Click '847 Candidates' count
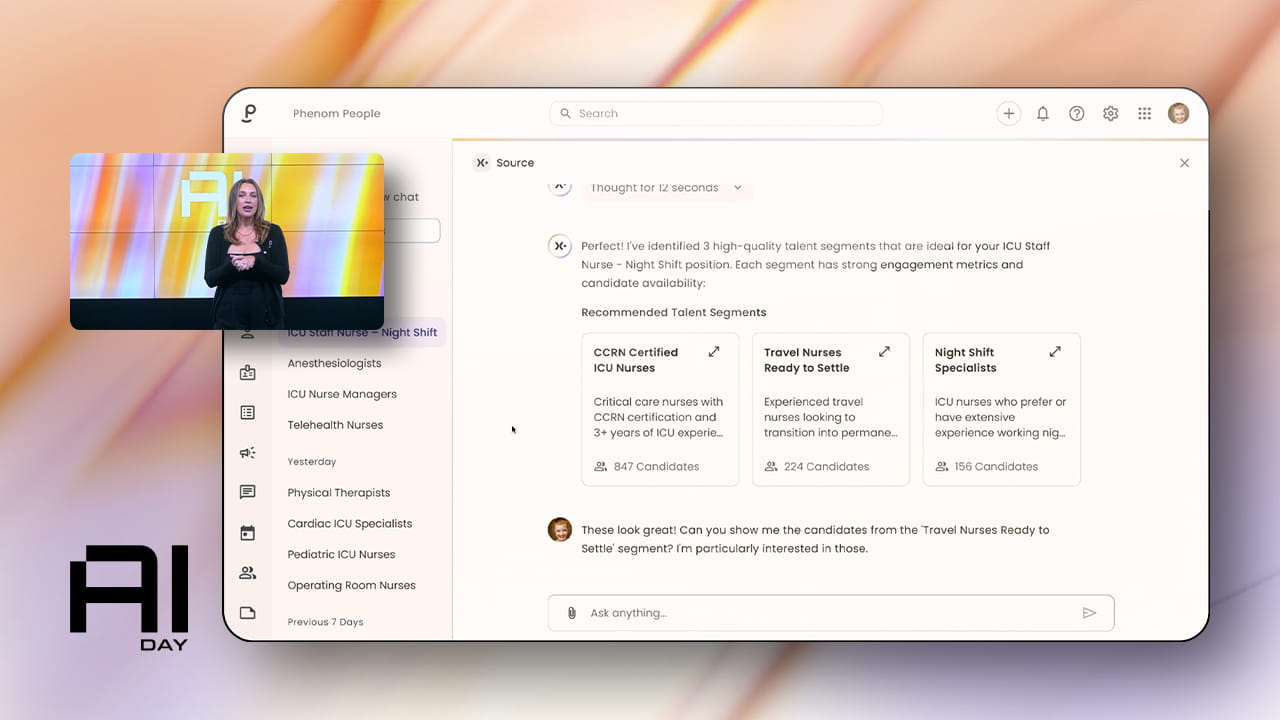This screenshot has height=720, width=1280. coord(656,467)
